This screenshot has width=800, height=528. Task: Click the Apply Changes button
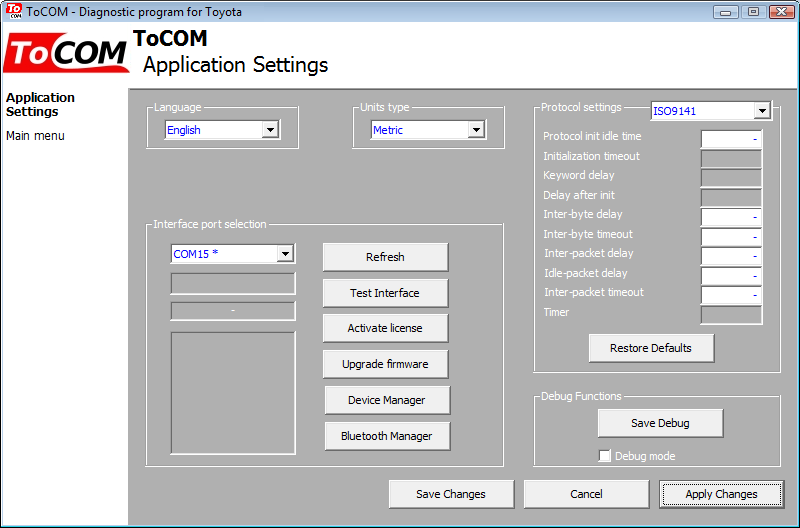point(721,494)
